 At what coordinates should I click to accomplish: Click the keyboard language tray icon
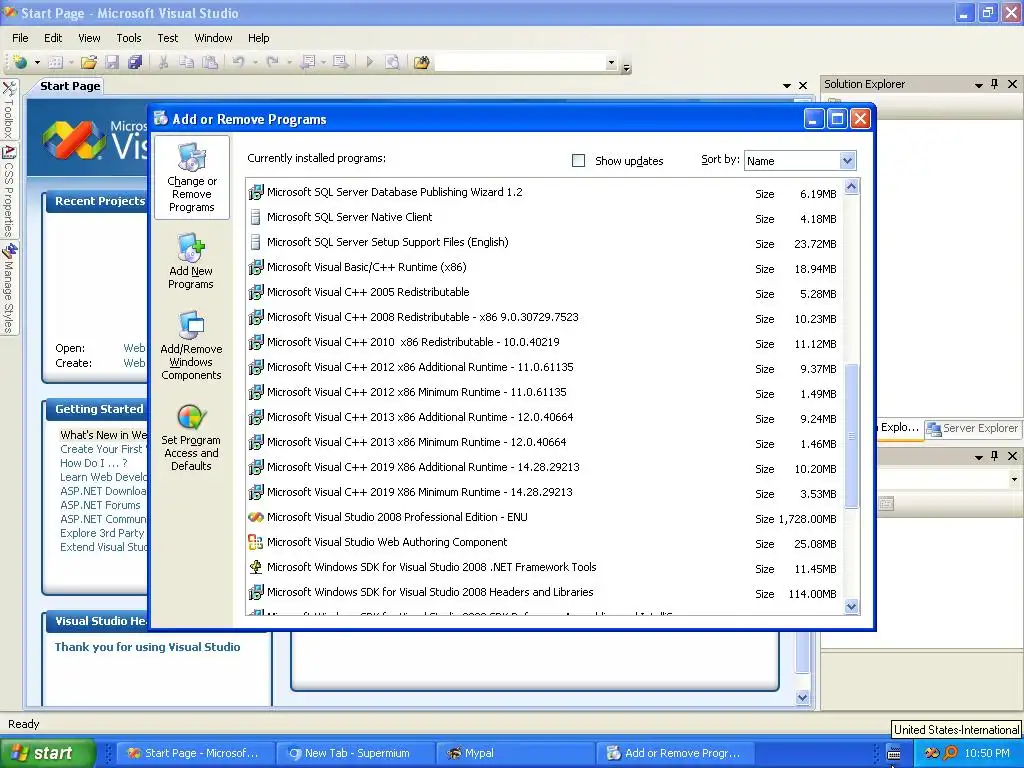[x=893, y=754]
